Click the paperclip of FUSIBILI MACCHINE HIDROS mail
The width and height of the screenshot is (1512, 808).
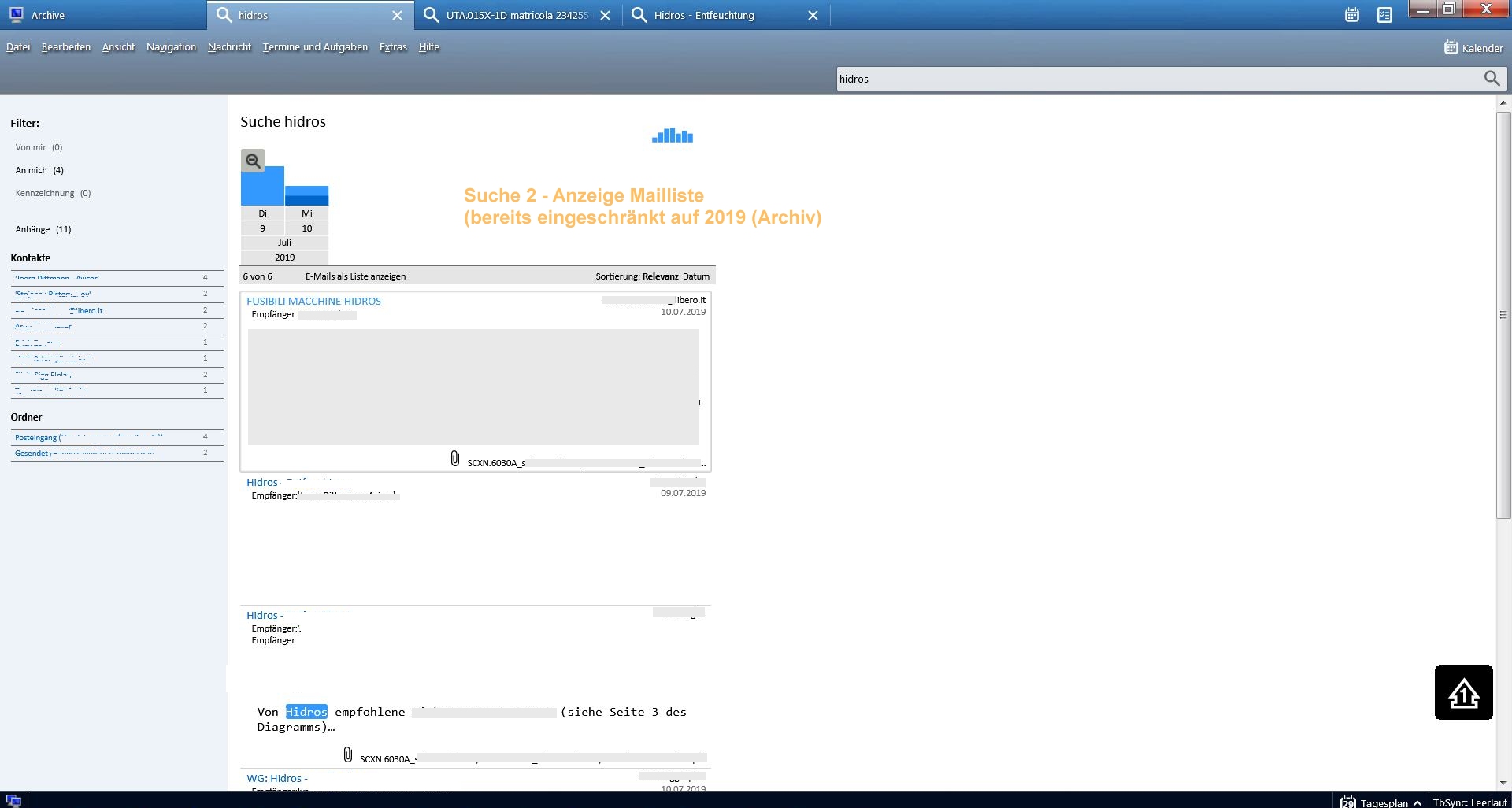(x=455, y=458)
